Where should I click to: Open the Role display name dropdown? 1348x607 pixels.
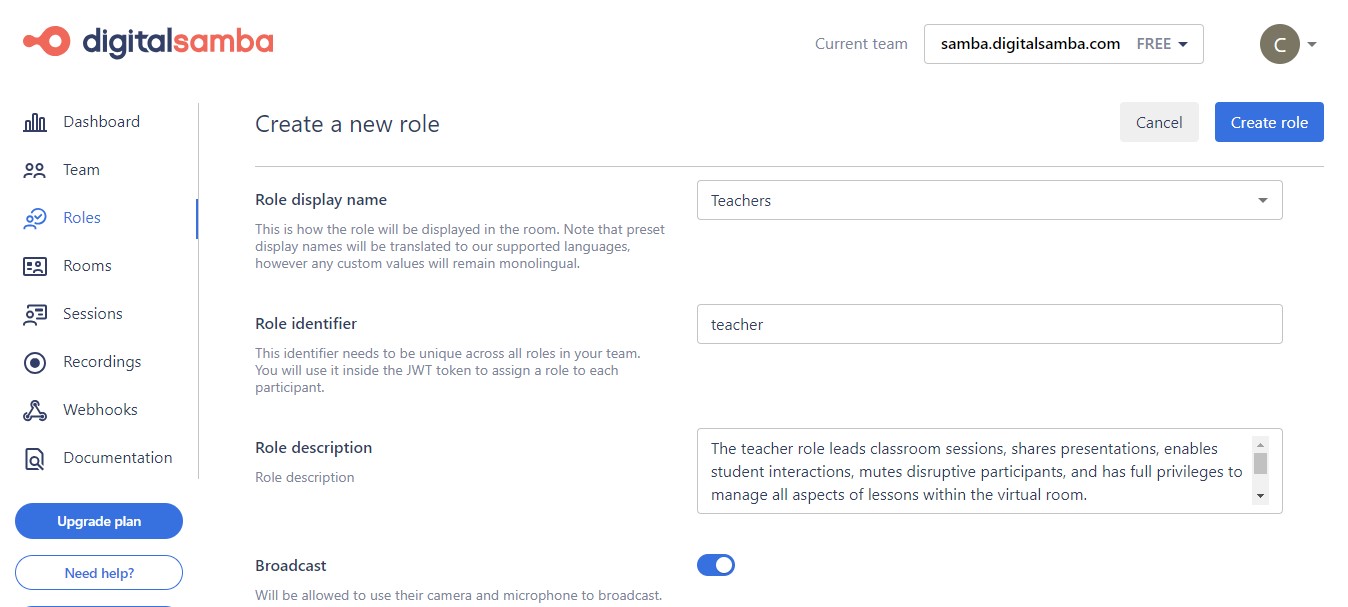pos(1262,200)
